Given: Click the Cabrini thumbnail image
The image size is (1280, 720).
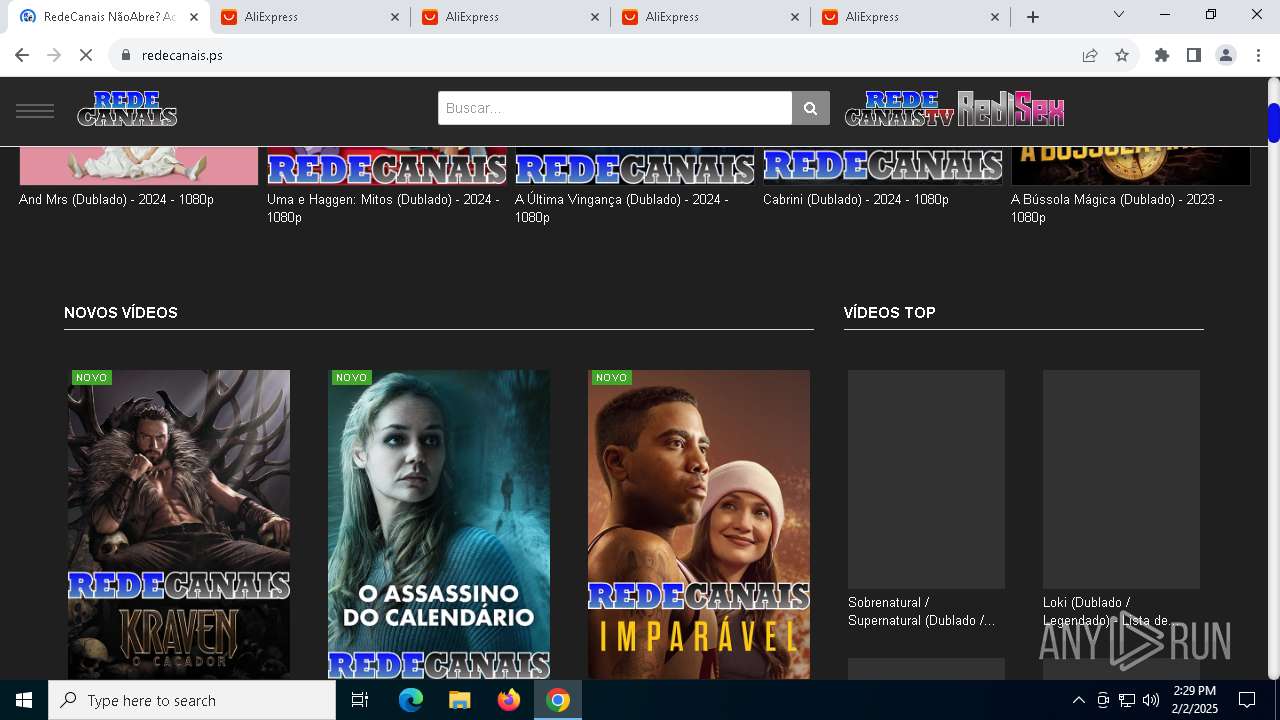Looking at the screenshot, I should [883, 166].
